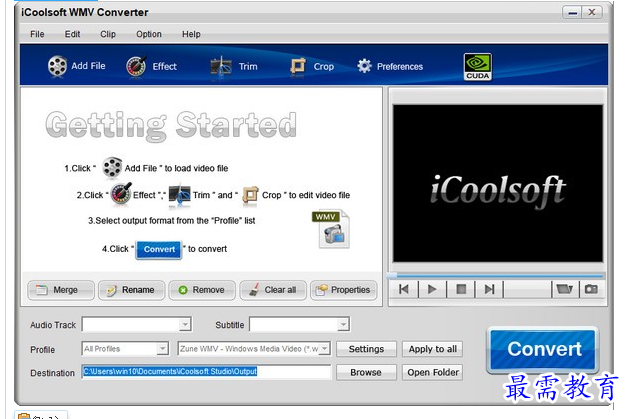Open file Properties button
This screenshot has height=419, width=627.
pyautogui.click(x=343, y=290)
